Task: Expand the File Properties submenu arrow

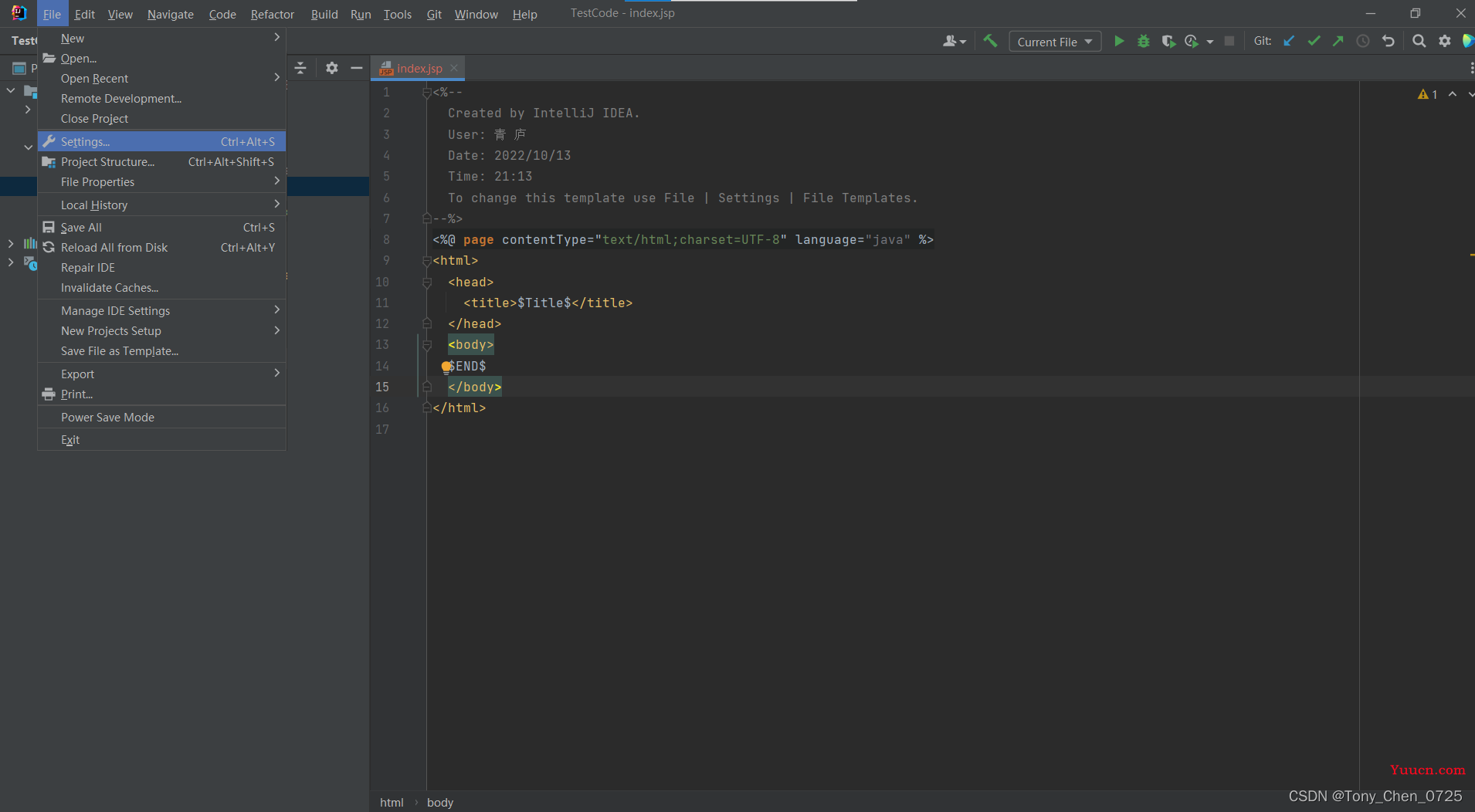Action: click(276, 181)
